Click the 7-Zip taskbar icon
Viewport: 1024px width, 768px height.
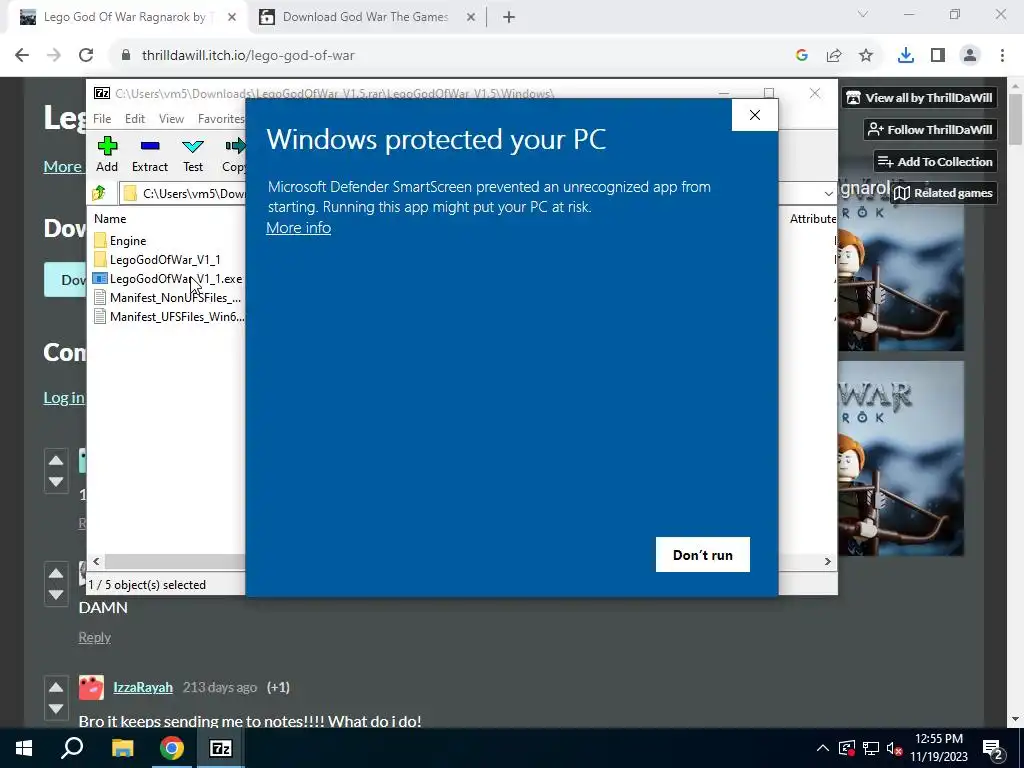(221, 748)
